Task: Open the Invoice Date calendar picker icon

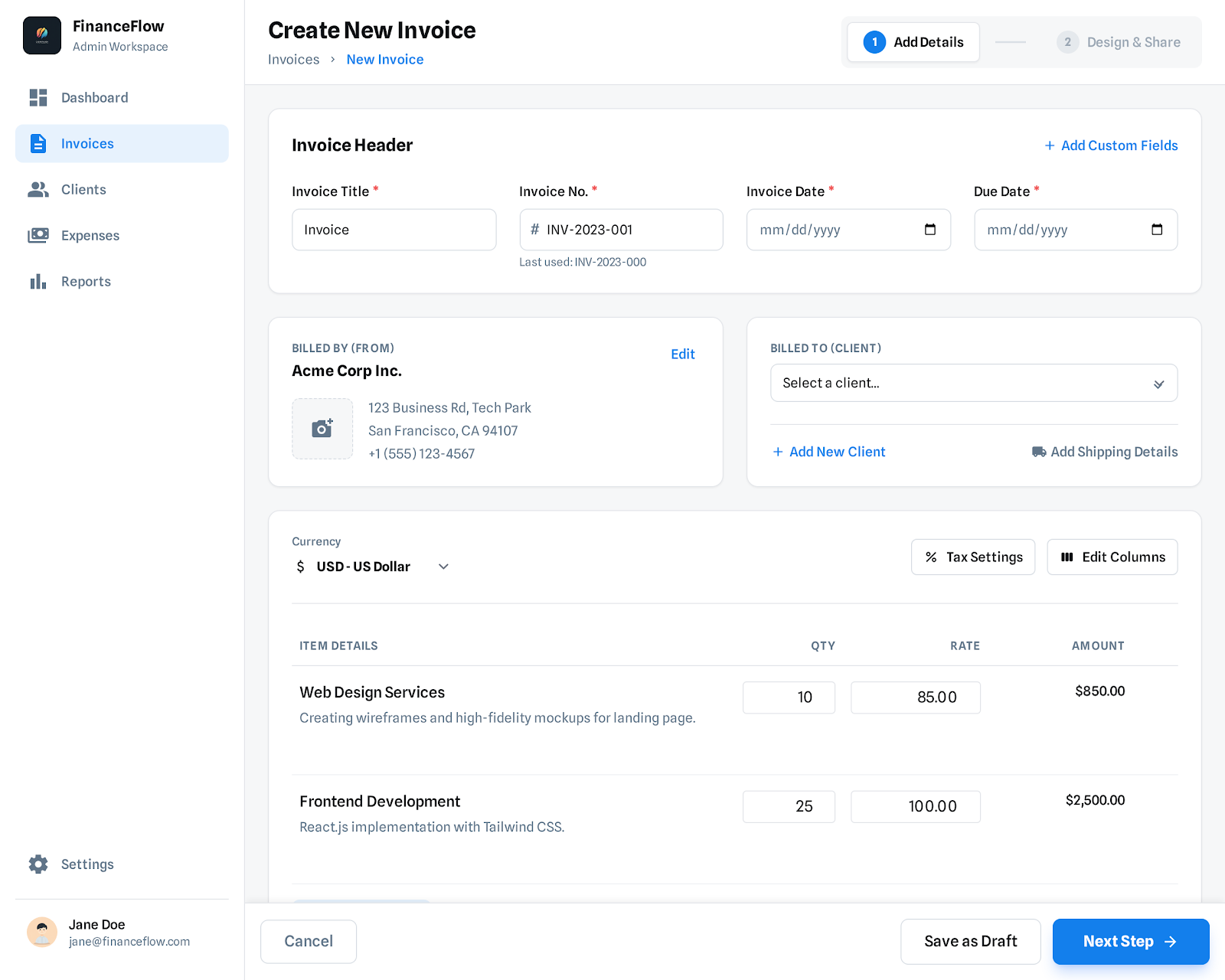Action: pos(930,230)
